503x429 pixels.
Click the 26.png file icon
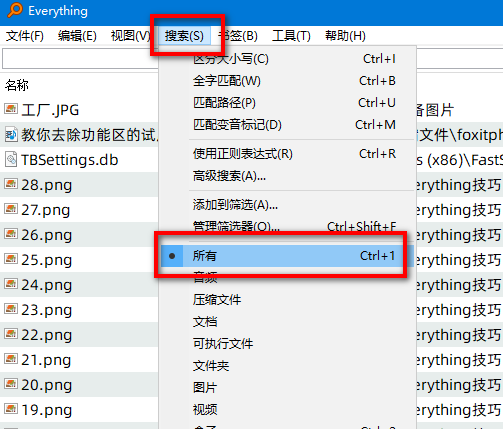(11, 234)
